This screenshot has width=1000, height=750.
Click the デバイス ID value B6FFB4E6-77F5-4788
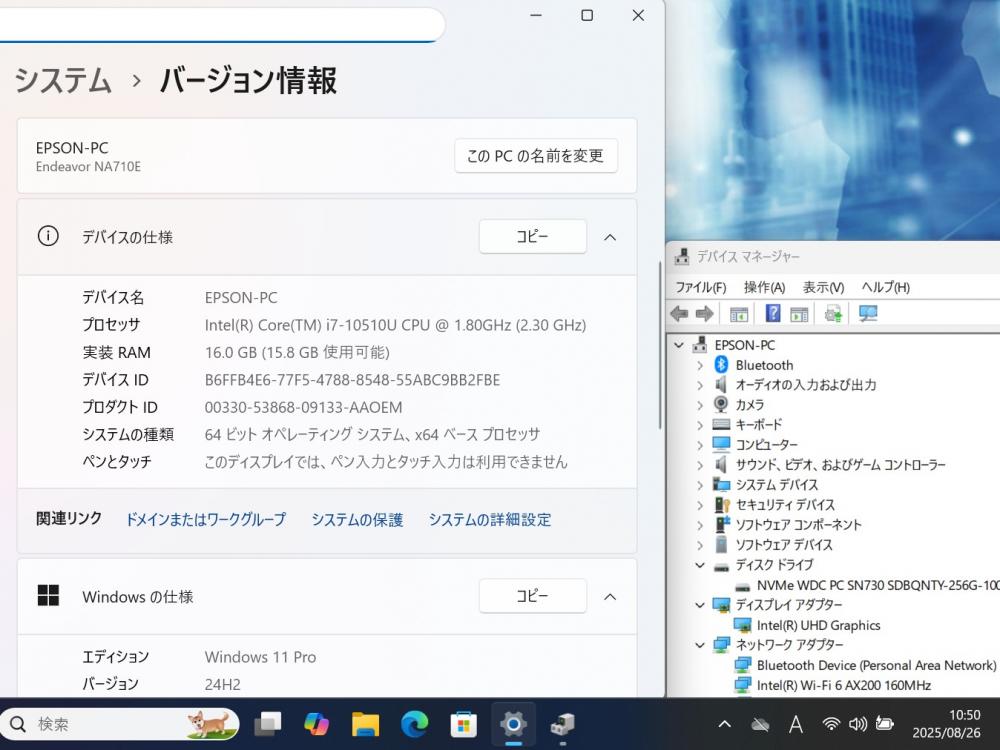(x=353, y=380)
